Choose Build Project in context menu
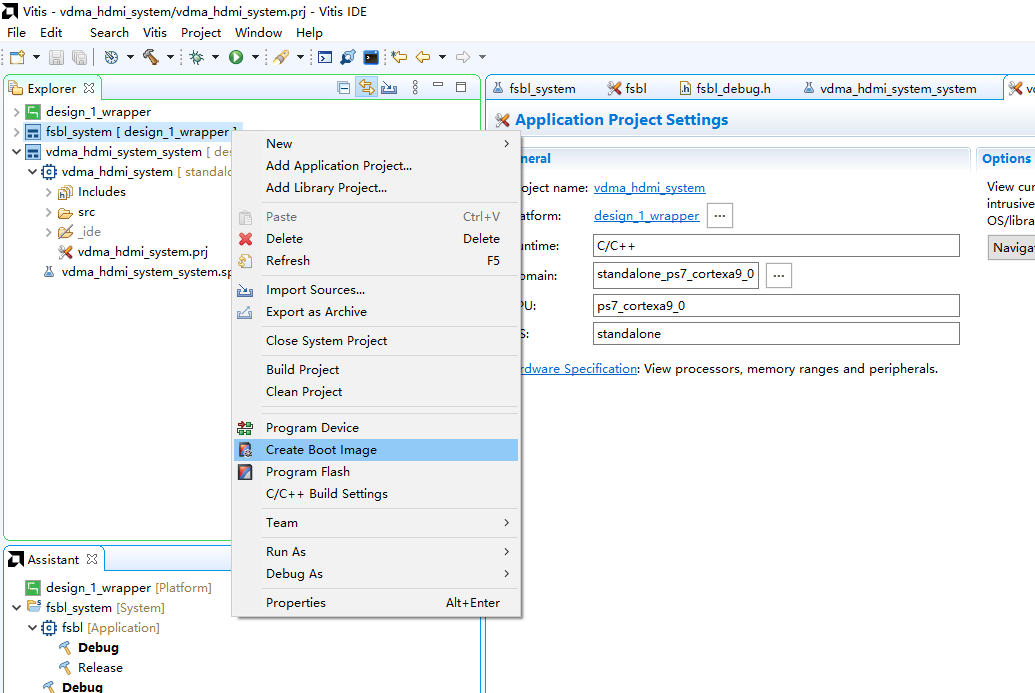 click(x=376, y=370)
